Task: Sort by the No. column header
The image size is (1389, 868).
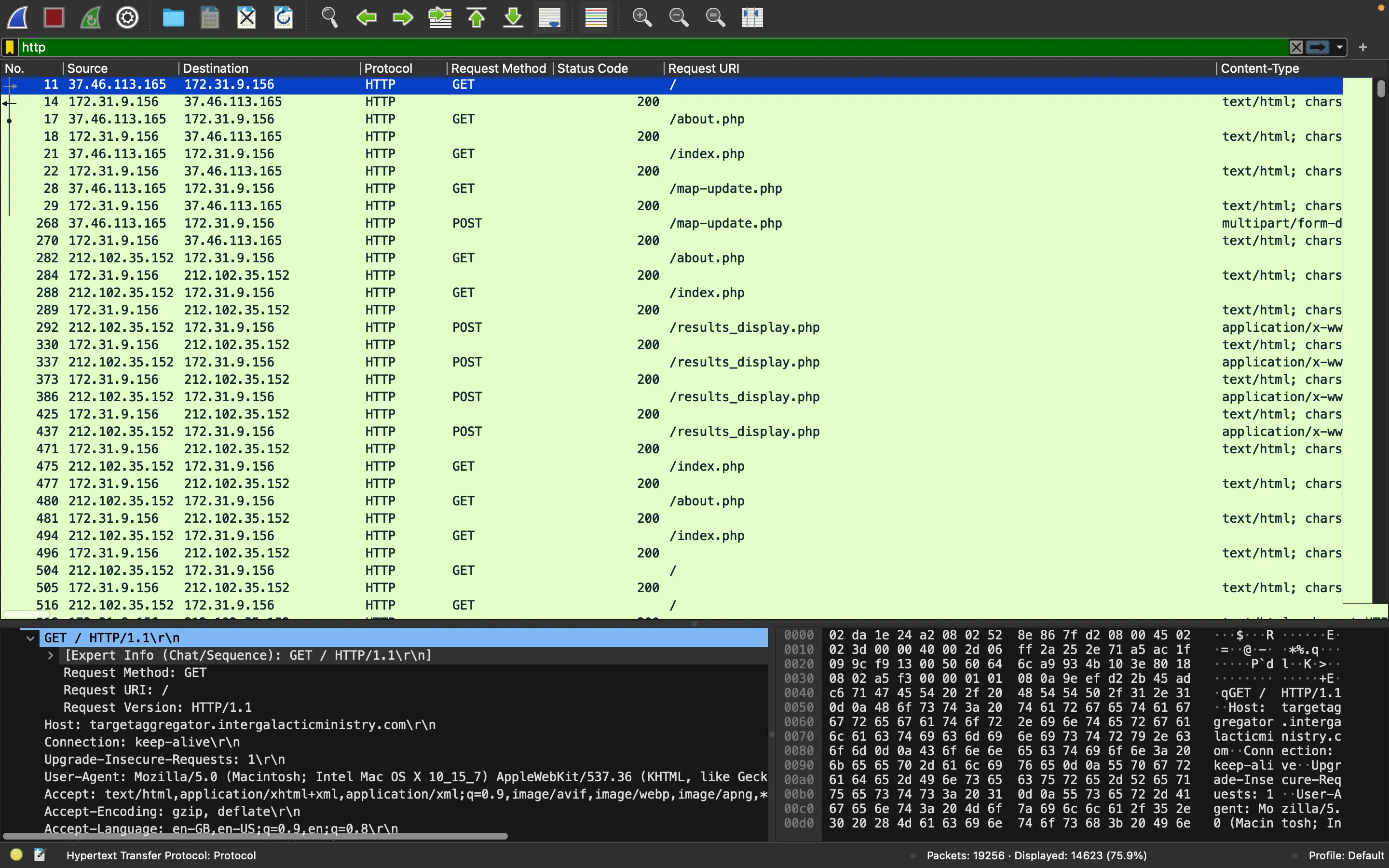Action: click(31, 68)
